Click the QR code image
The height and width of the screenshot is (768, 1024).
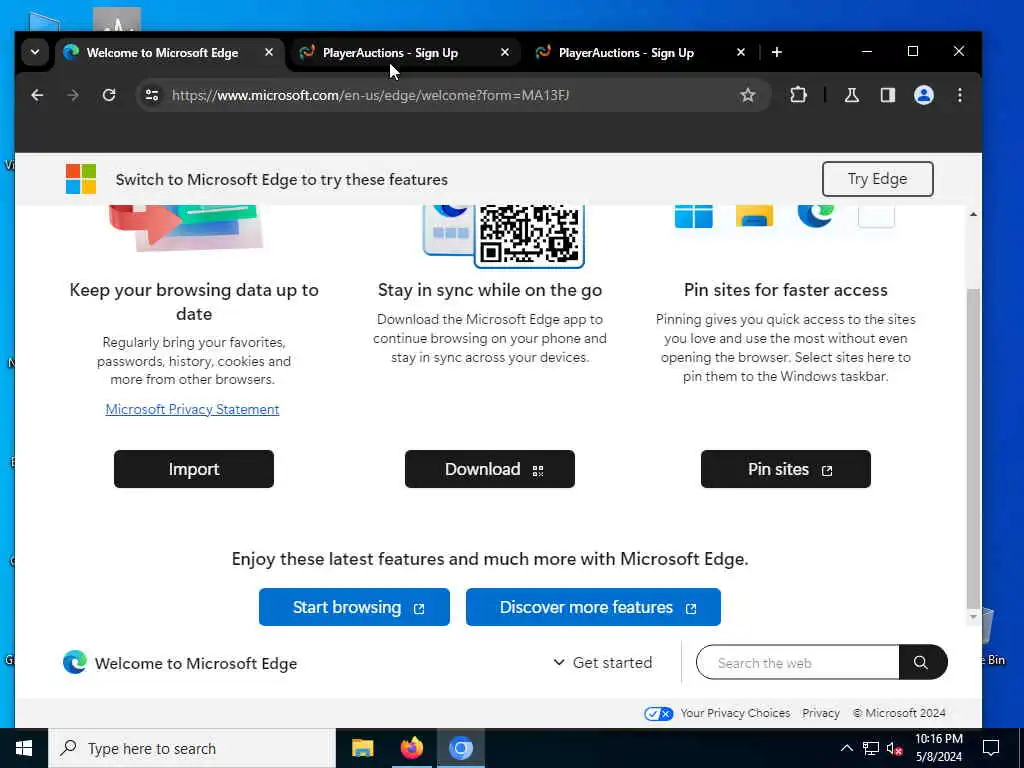(x=529, y=233)
